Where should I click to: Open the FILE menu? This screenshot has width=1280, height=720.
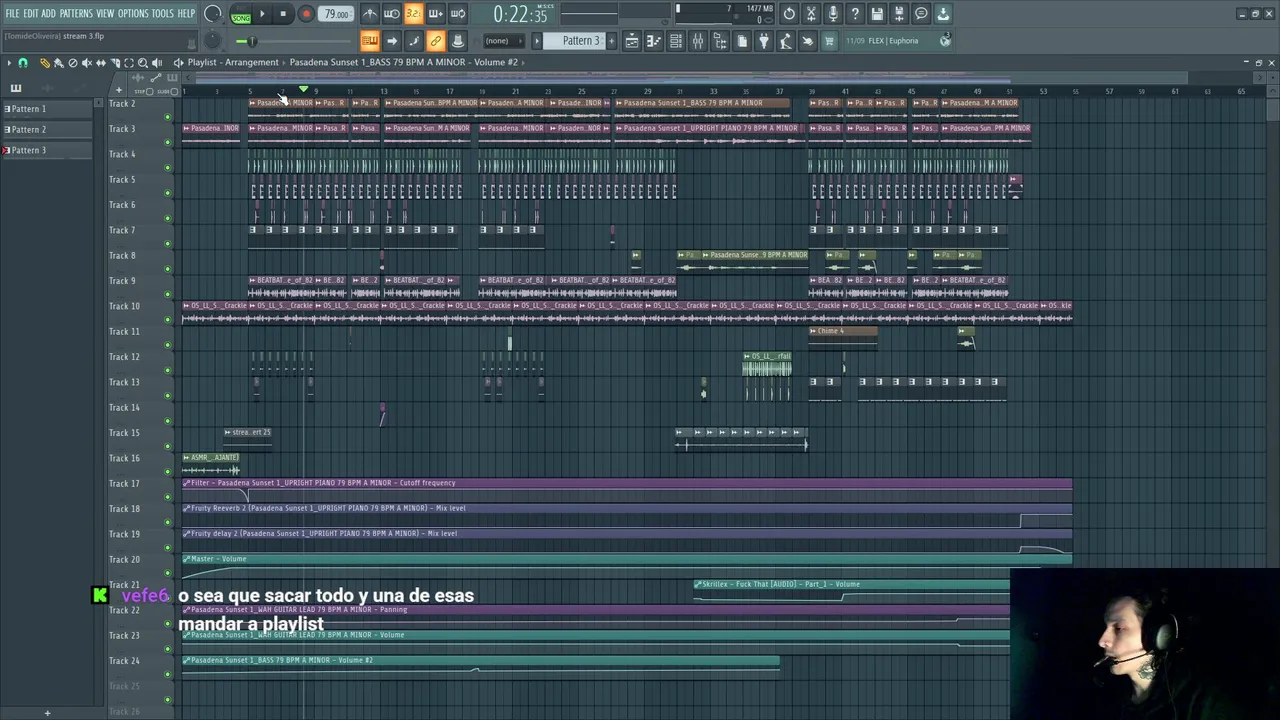[12, 13]
